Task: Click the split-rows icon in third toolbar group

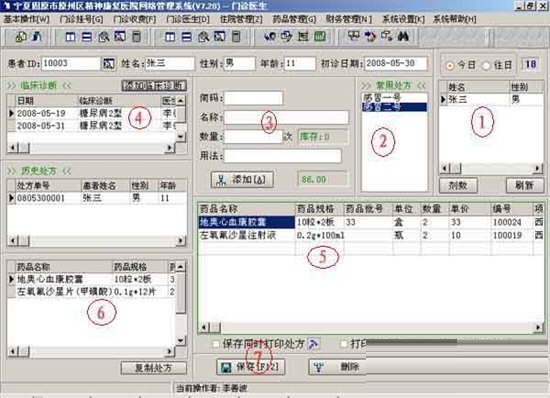Action: tap(187, 36)
